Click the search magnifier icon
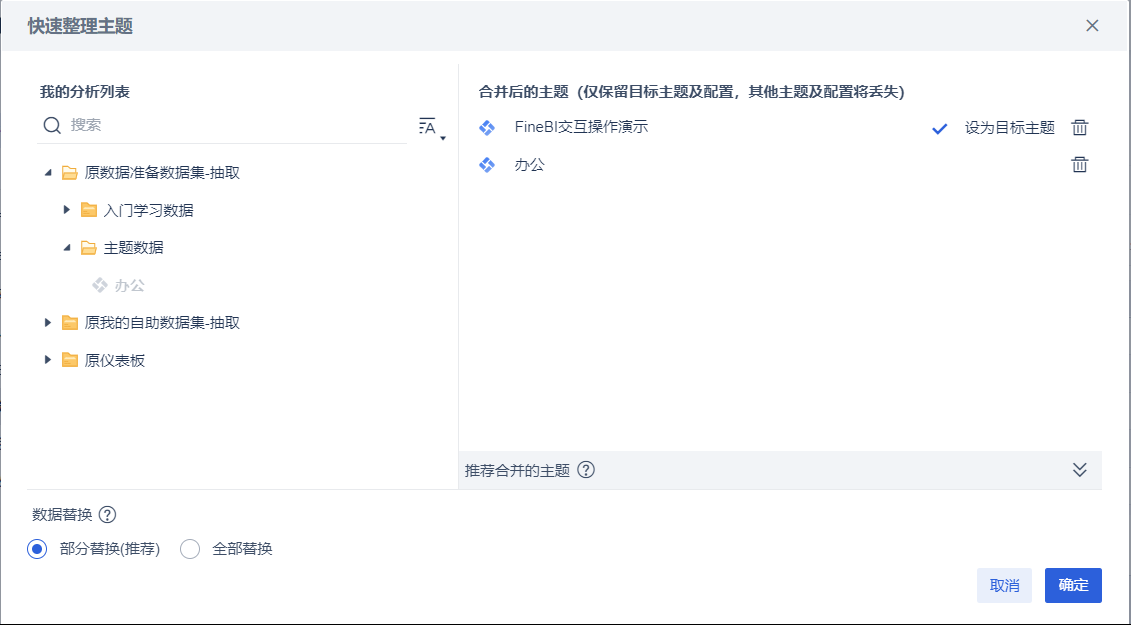The width and height of the screenshot is (1131, 625). 52,126
